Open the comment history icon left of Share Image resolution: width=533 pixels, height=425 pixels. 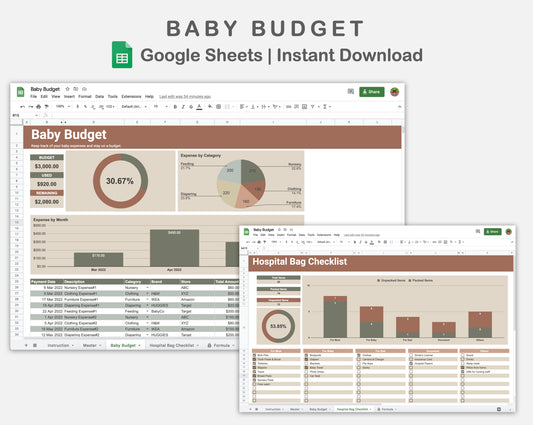[351, 91]
